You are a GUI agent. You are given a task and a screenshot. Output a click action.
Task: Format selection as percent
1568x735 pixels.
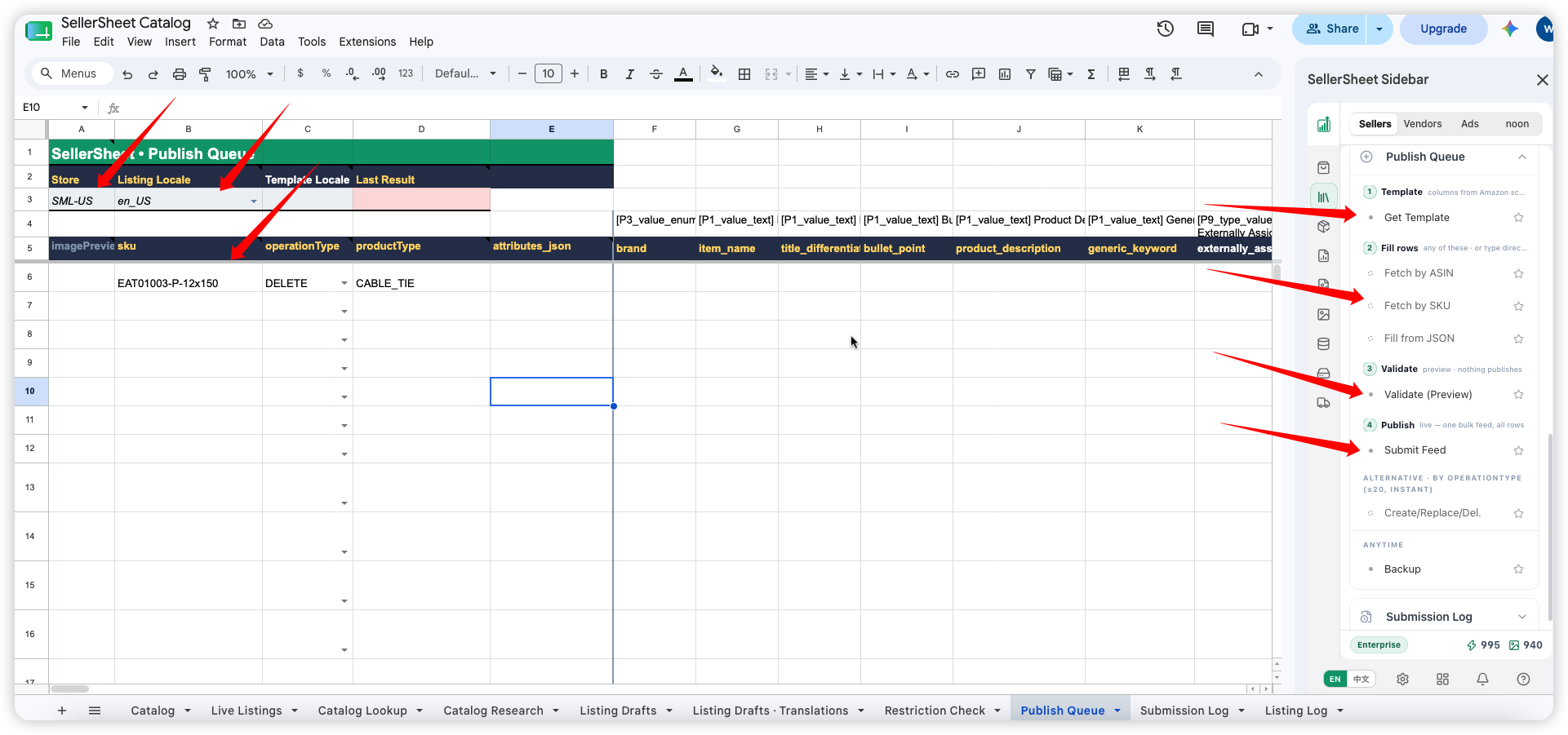point(326,73)
